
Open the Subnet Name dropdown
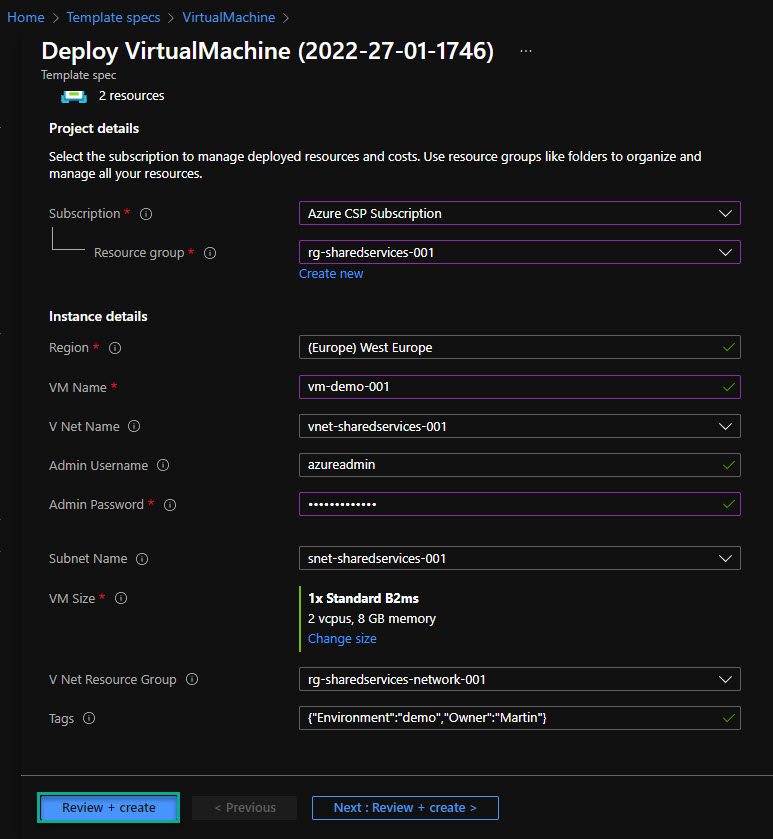click(519, 559)
